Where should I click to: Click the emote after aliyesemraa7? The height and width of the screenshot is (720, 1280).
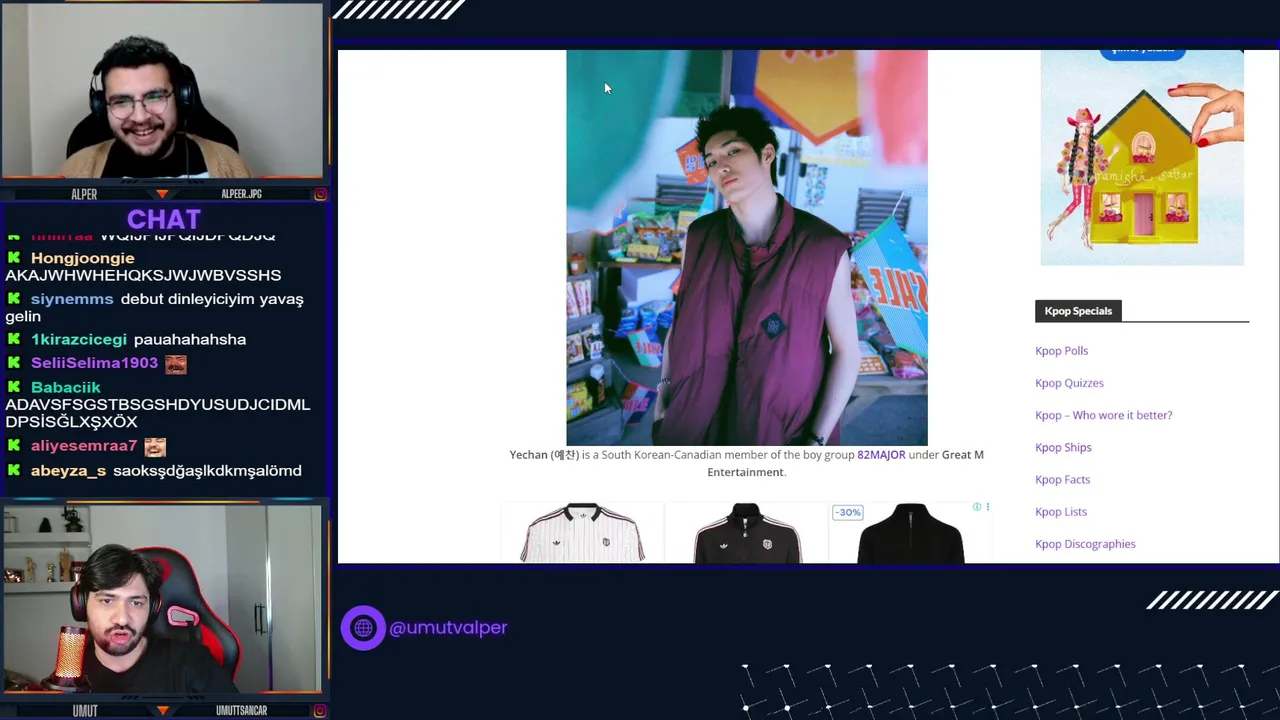pos(155,447)
